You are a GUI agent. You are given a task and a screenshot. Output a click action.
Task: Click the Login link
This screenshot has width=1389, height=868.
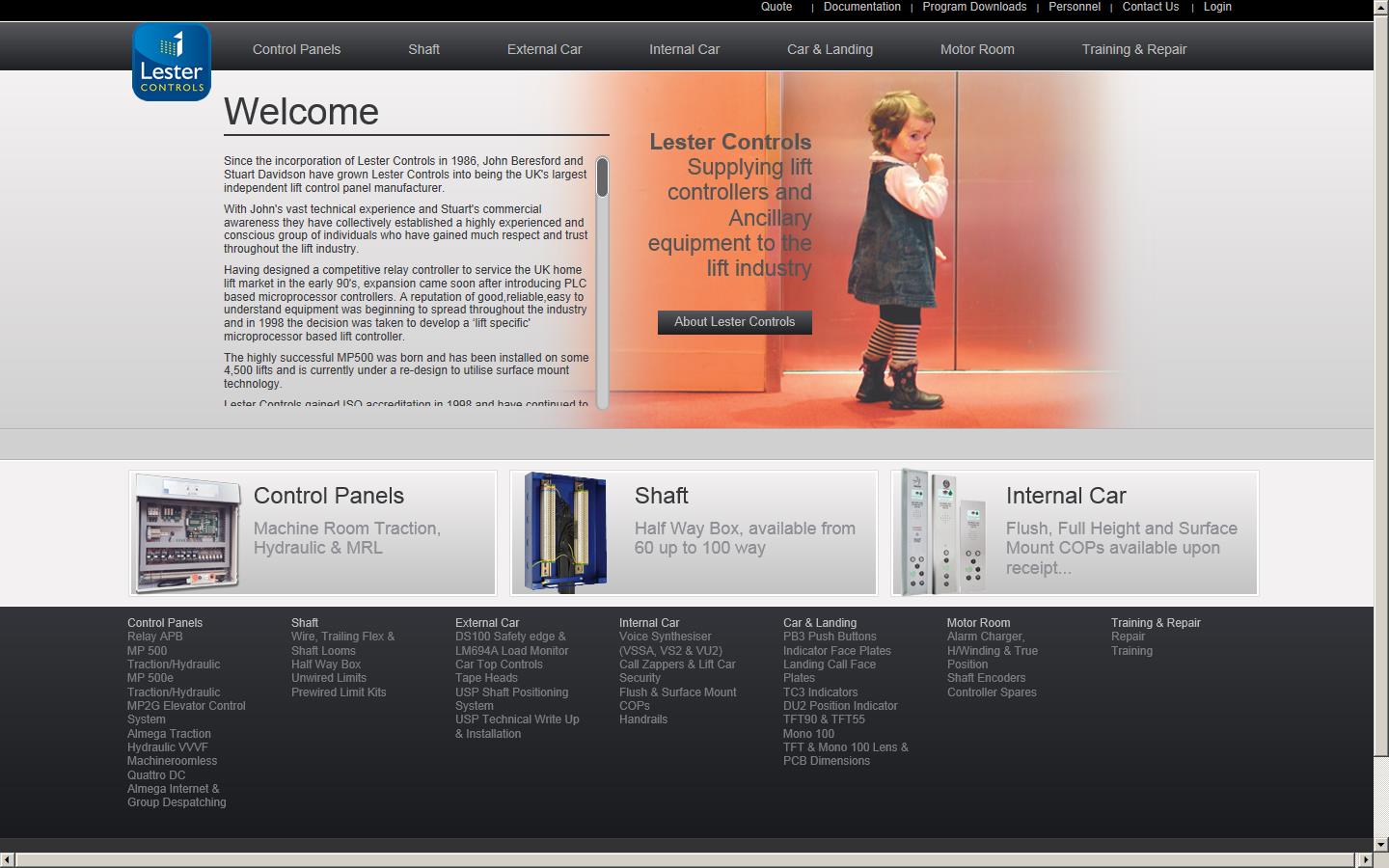coord(1216,7)
